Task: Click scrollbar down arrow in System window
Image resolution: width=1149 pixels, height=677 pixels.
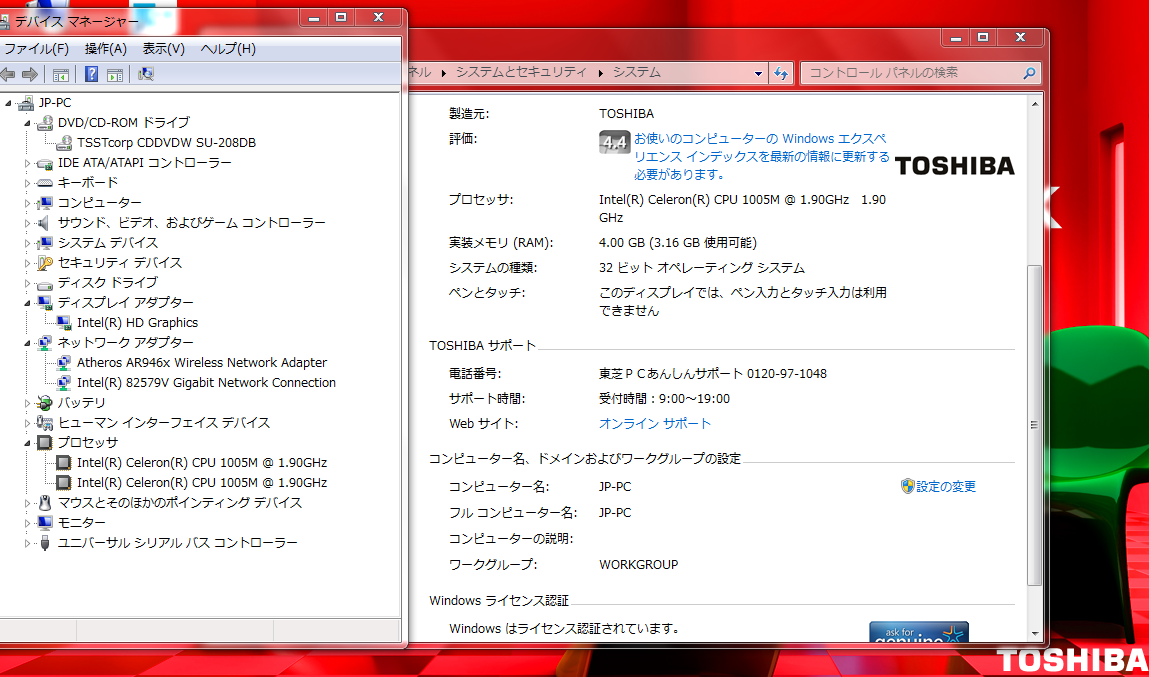Action: coord(1035,633)
